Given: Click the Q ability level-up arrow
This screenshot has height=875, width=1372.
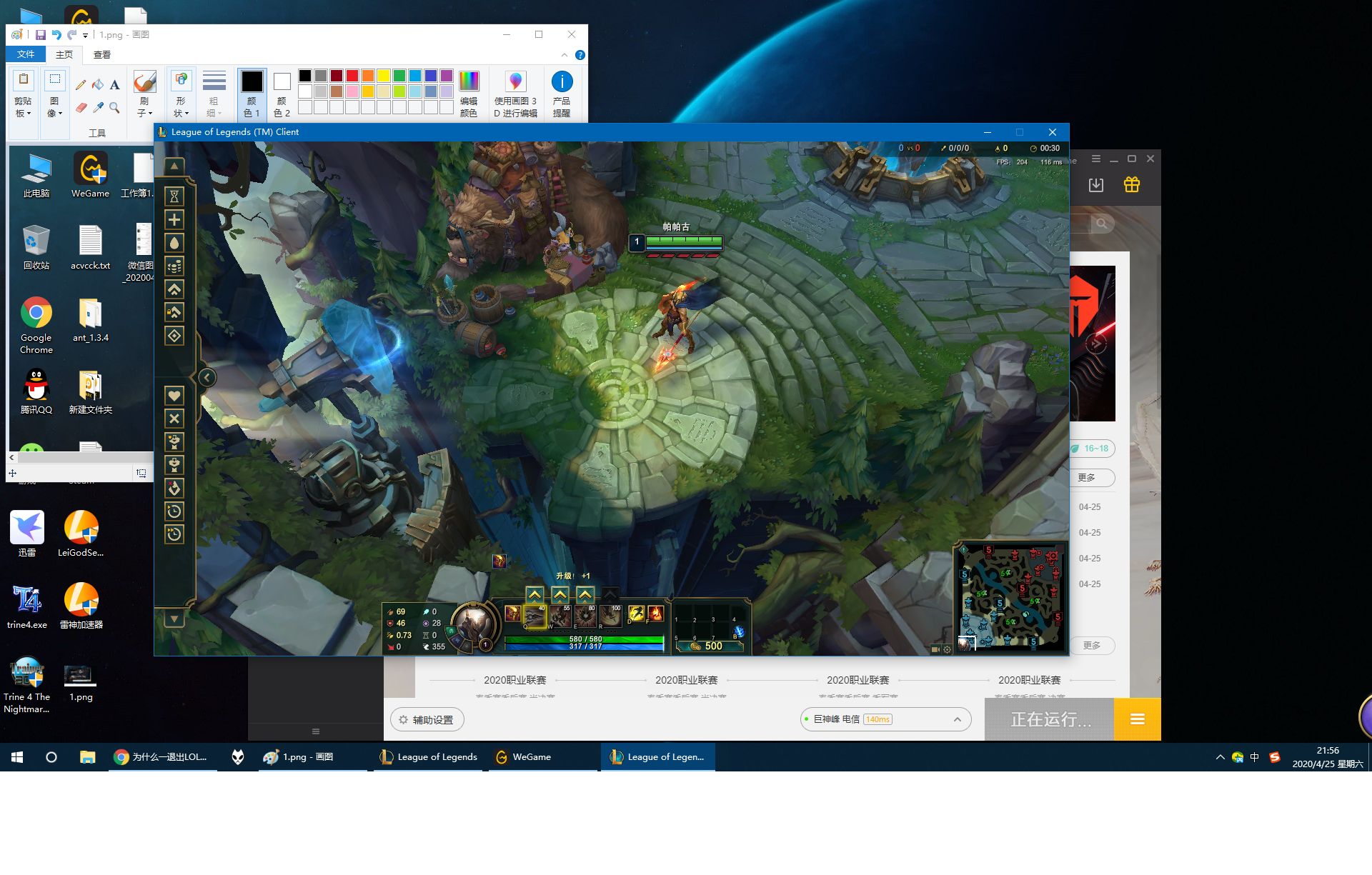Looking at the screenshot, I should click(x=535, y=594).
